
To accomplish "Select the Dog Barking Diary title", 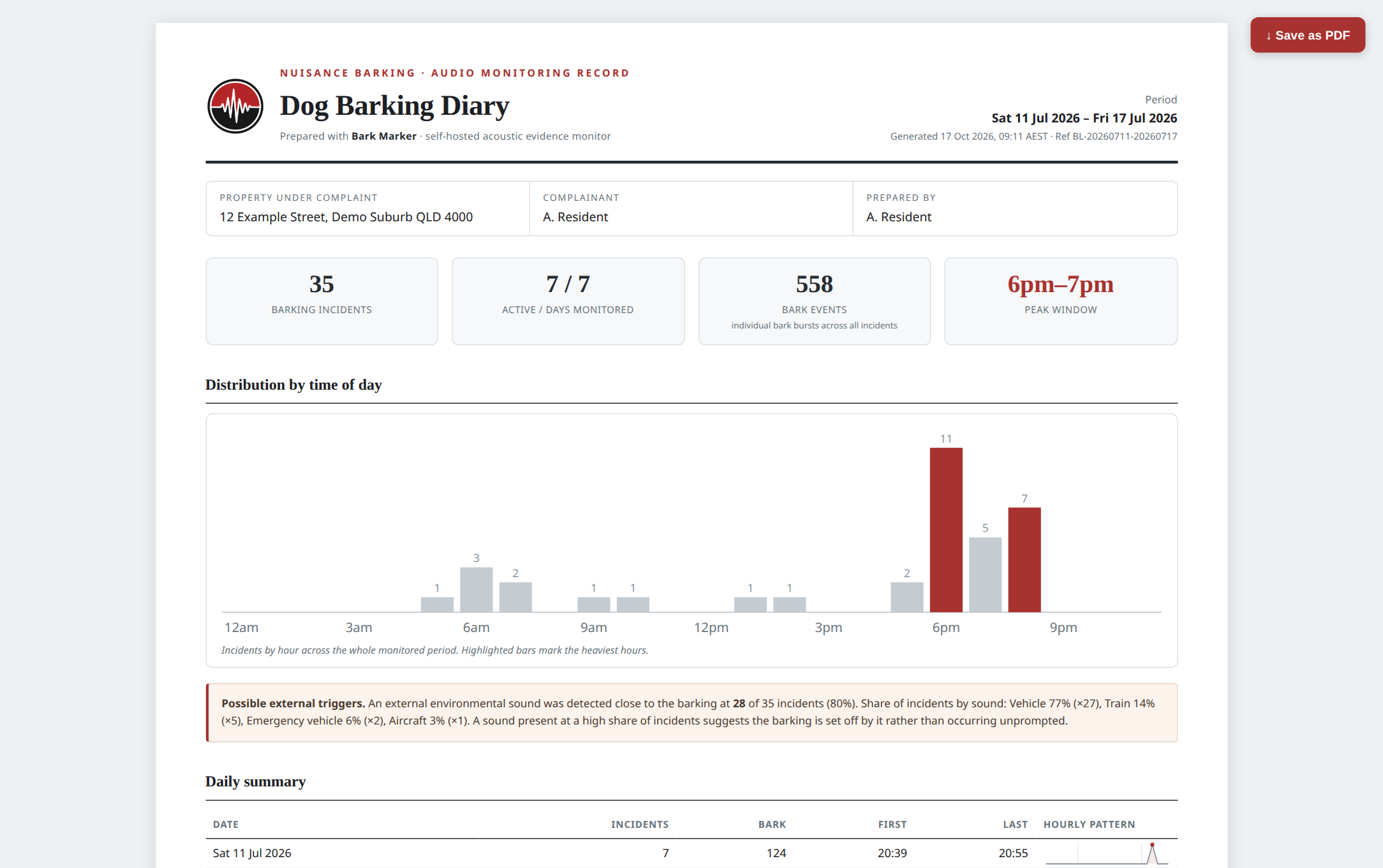I will click(394, 106).
